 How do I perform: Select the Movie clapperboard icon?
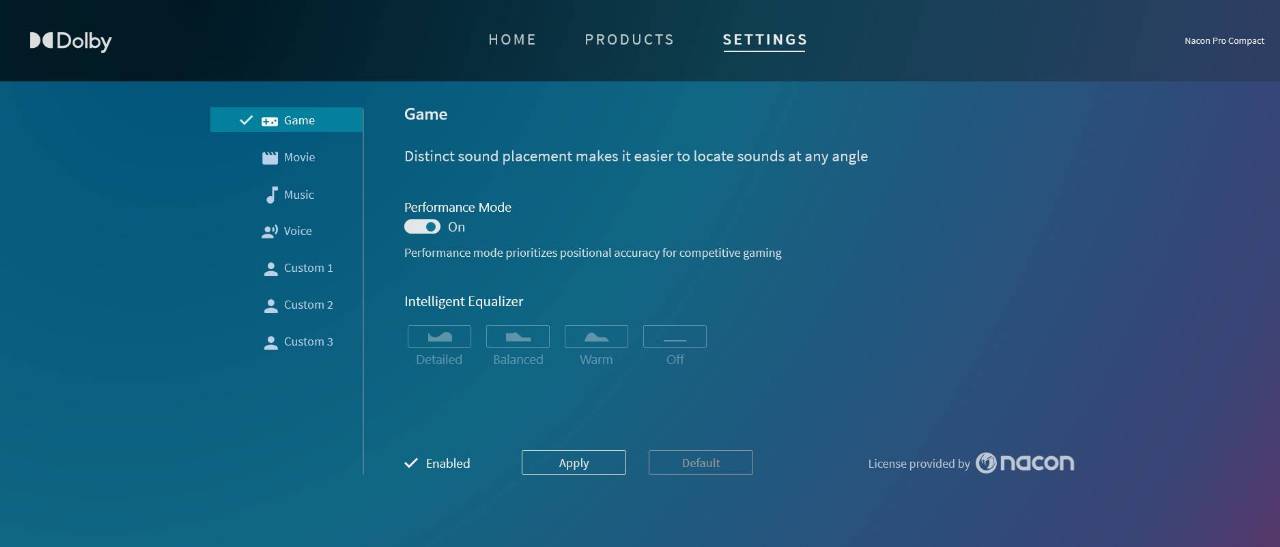[x=270, y=158]
